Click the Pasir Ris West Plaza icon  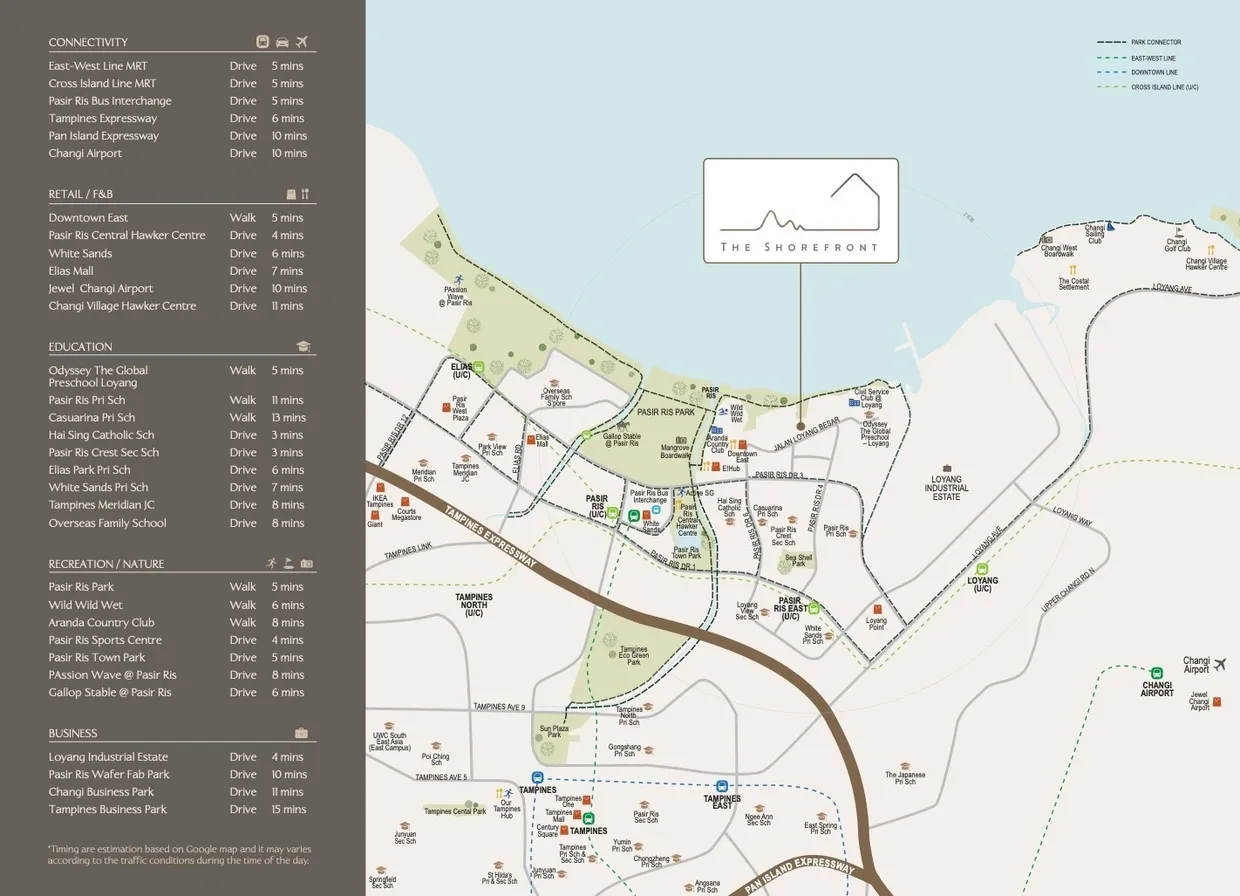pyautogui.click(x=447, y=408)
